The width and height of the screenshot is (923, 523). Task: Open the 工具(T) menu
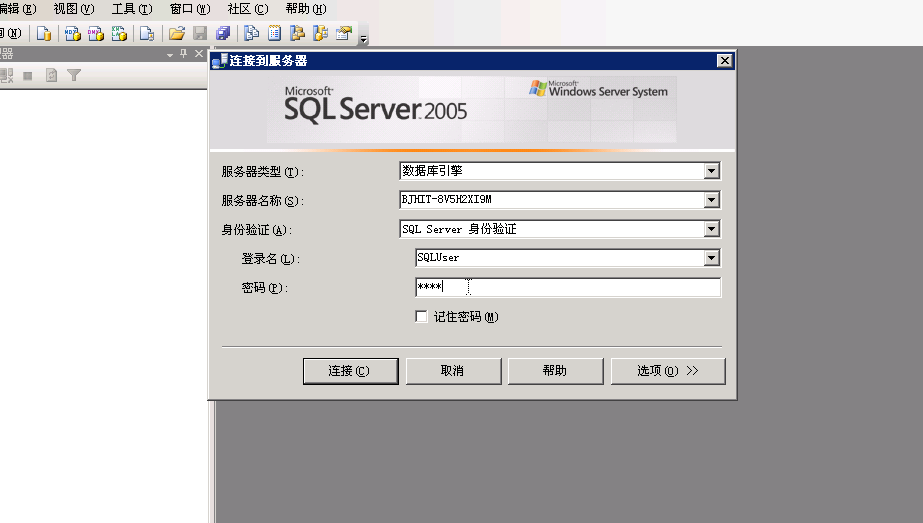click(132, 9)
